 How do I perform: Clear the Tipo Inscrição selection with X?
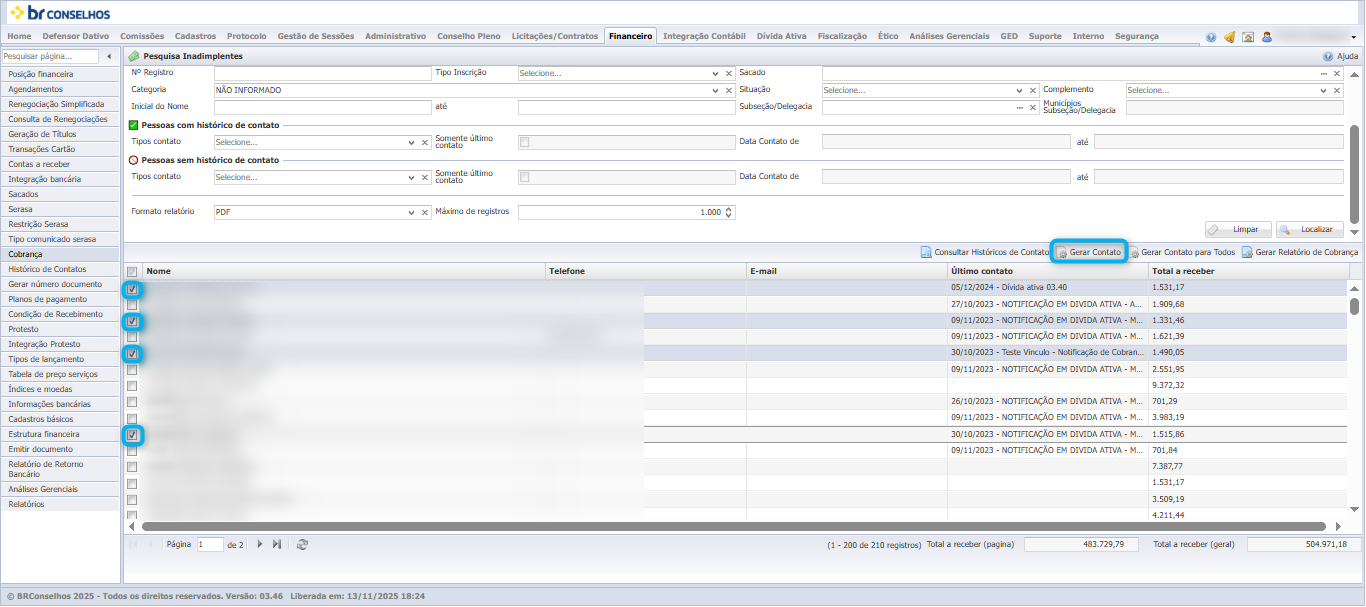click(729, 74)
